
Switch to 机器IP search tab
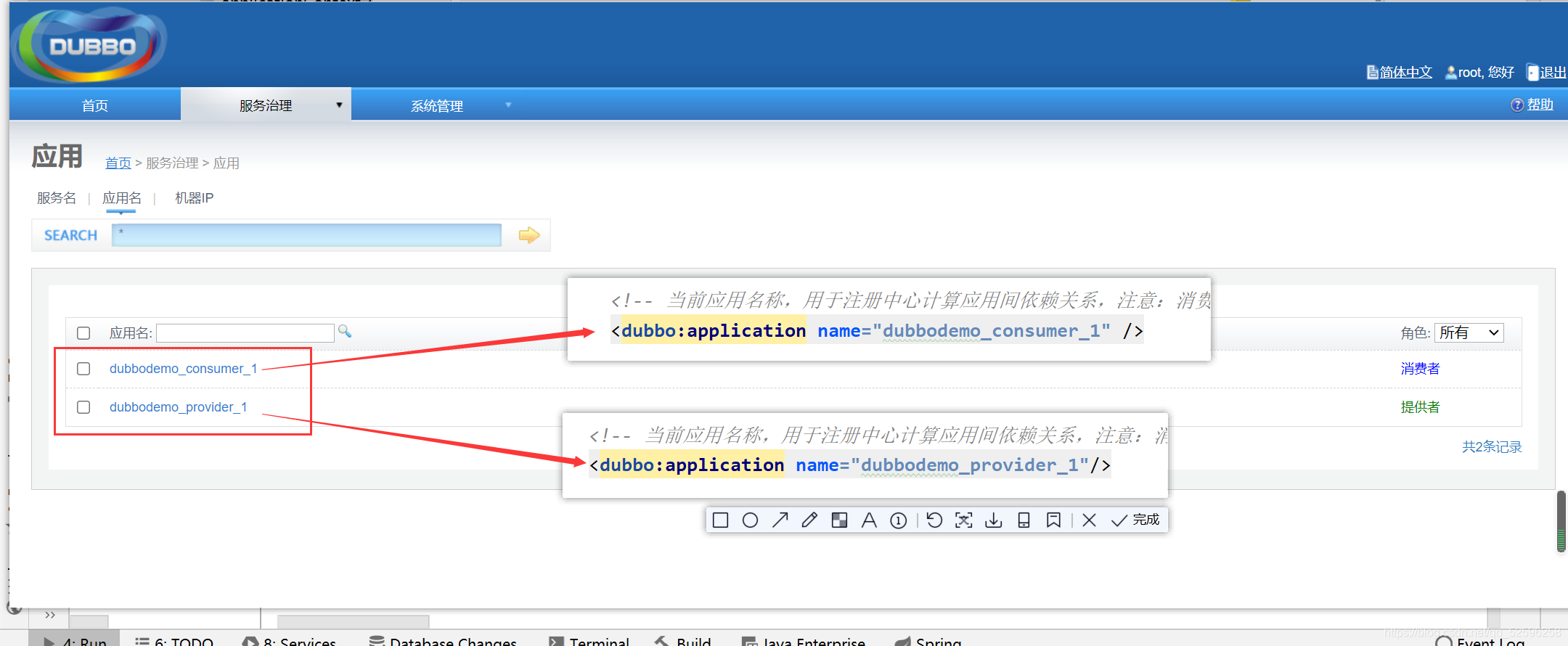click(x=194, y=198)
